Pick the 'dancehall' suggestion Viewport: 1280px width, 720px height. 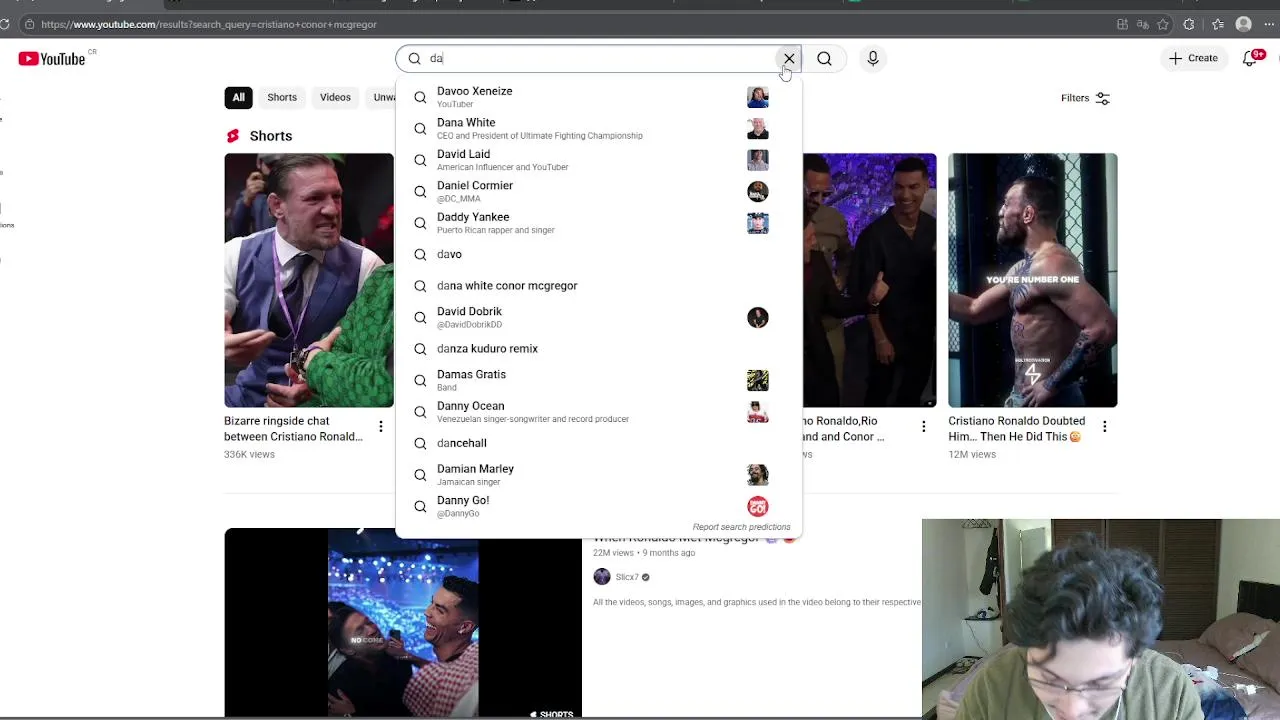click(598, 443)
